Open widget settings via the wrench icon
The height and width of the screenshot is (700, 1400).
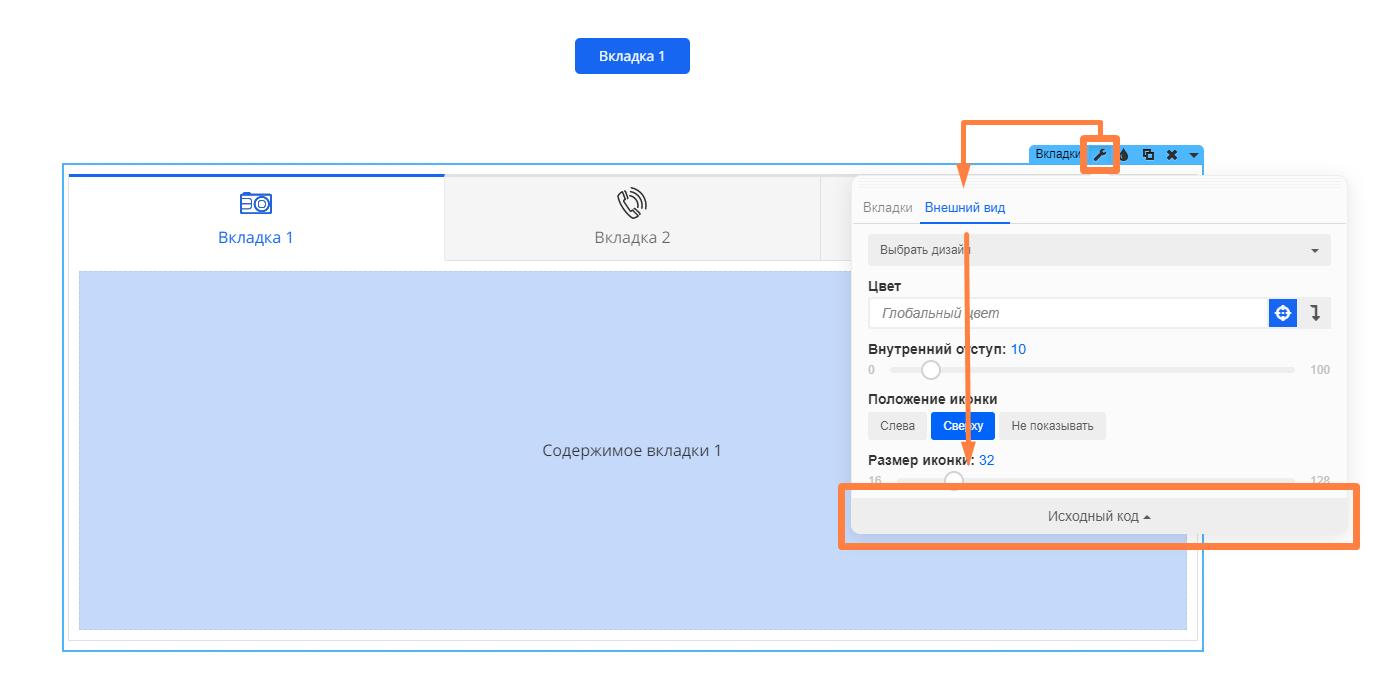(x=1100, y=155)
